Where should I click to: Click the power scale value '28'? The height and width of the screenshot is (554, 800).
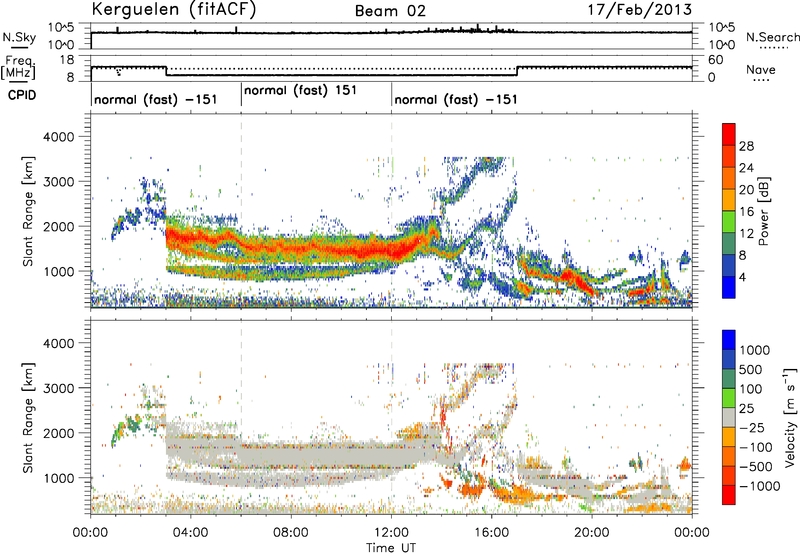point(746,146)
